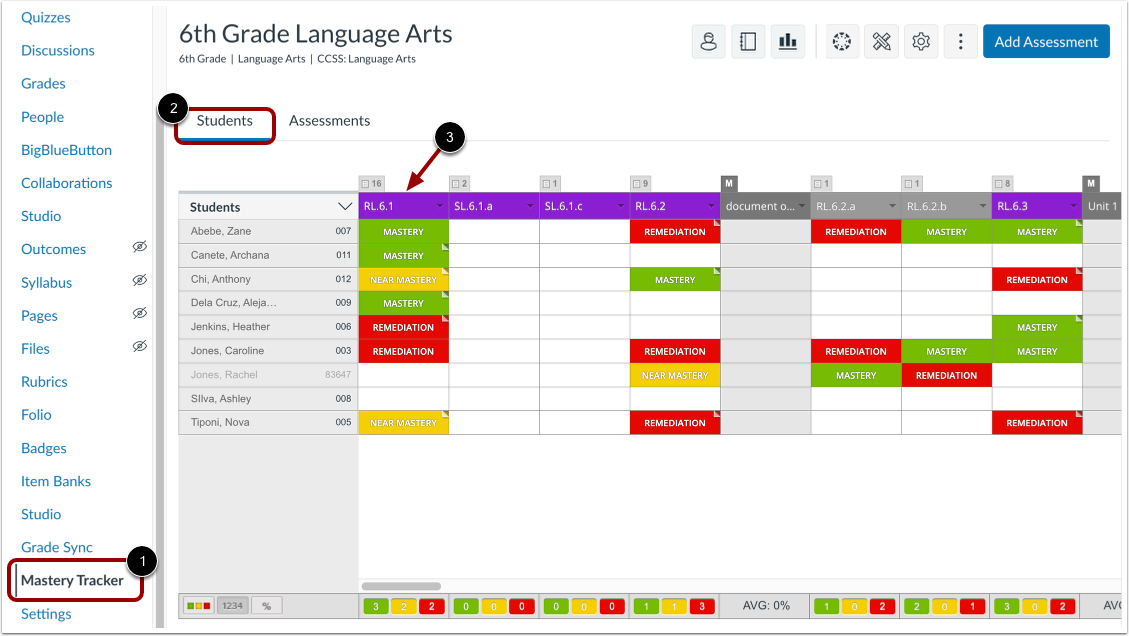Toggle visibility of the Outcomes sidebar item
Screen dimensions: 1129x636
[x=139, y=248]
